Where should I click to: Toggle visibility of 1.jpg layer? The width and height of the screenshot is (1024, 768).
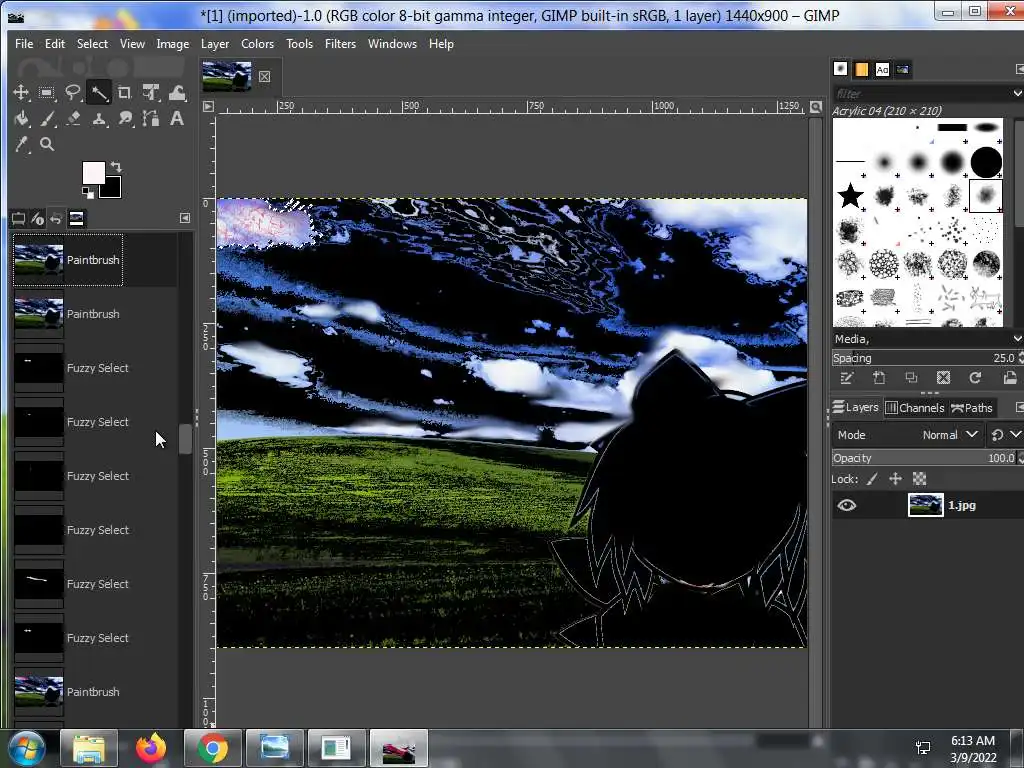[x=846, y=505]
